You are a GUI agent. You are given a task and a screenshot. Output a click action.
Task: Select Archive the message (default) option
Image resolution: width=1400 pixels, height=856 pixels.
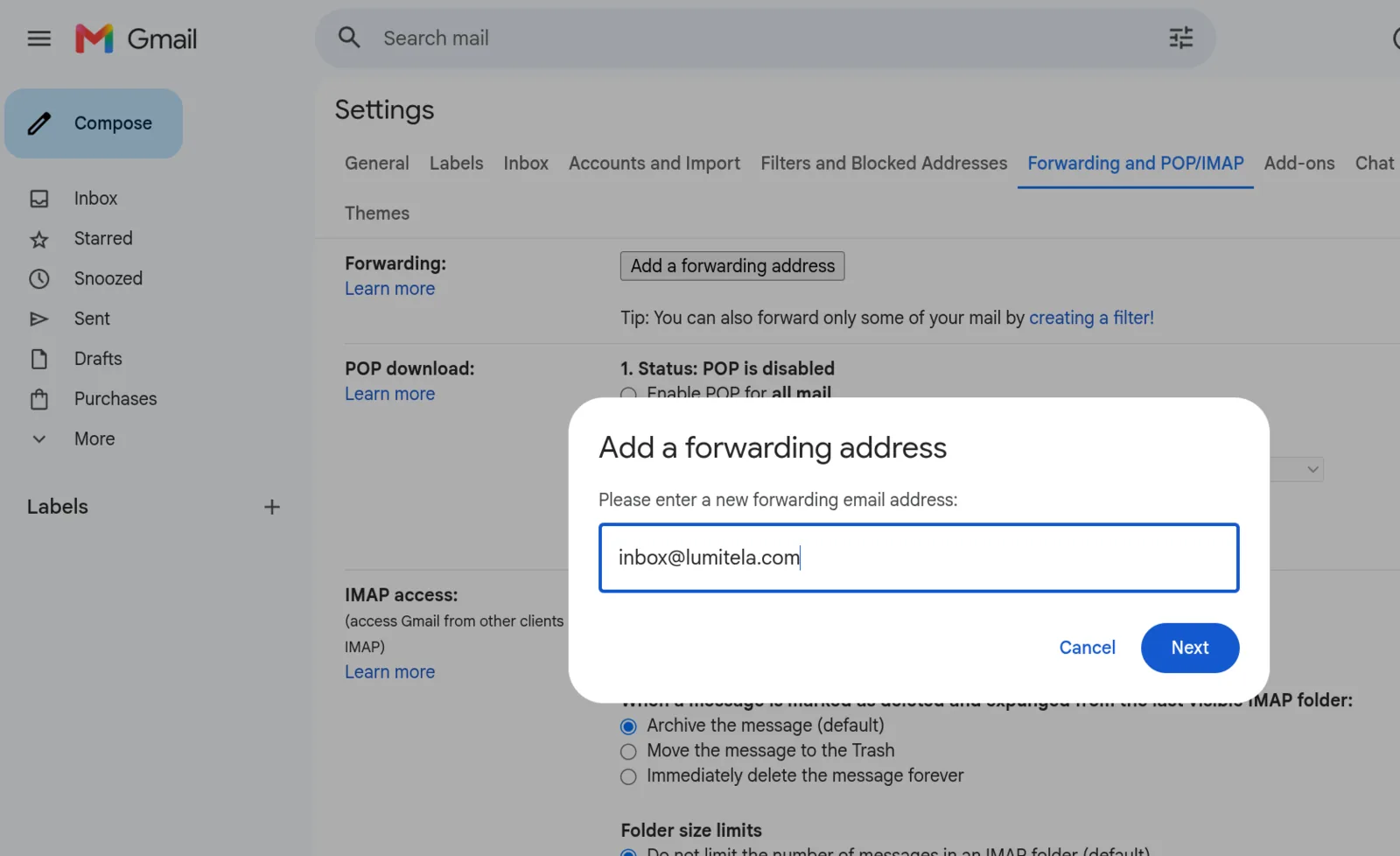[628, 726]
